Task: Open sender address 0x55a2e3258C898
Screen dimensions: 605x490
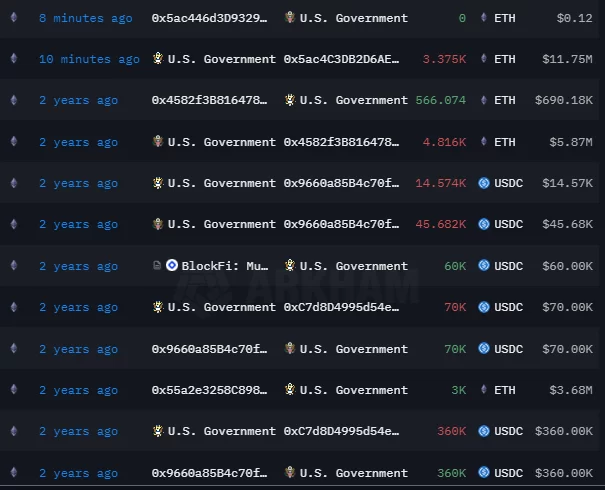Action: tap(209, 390)
